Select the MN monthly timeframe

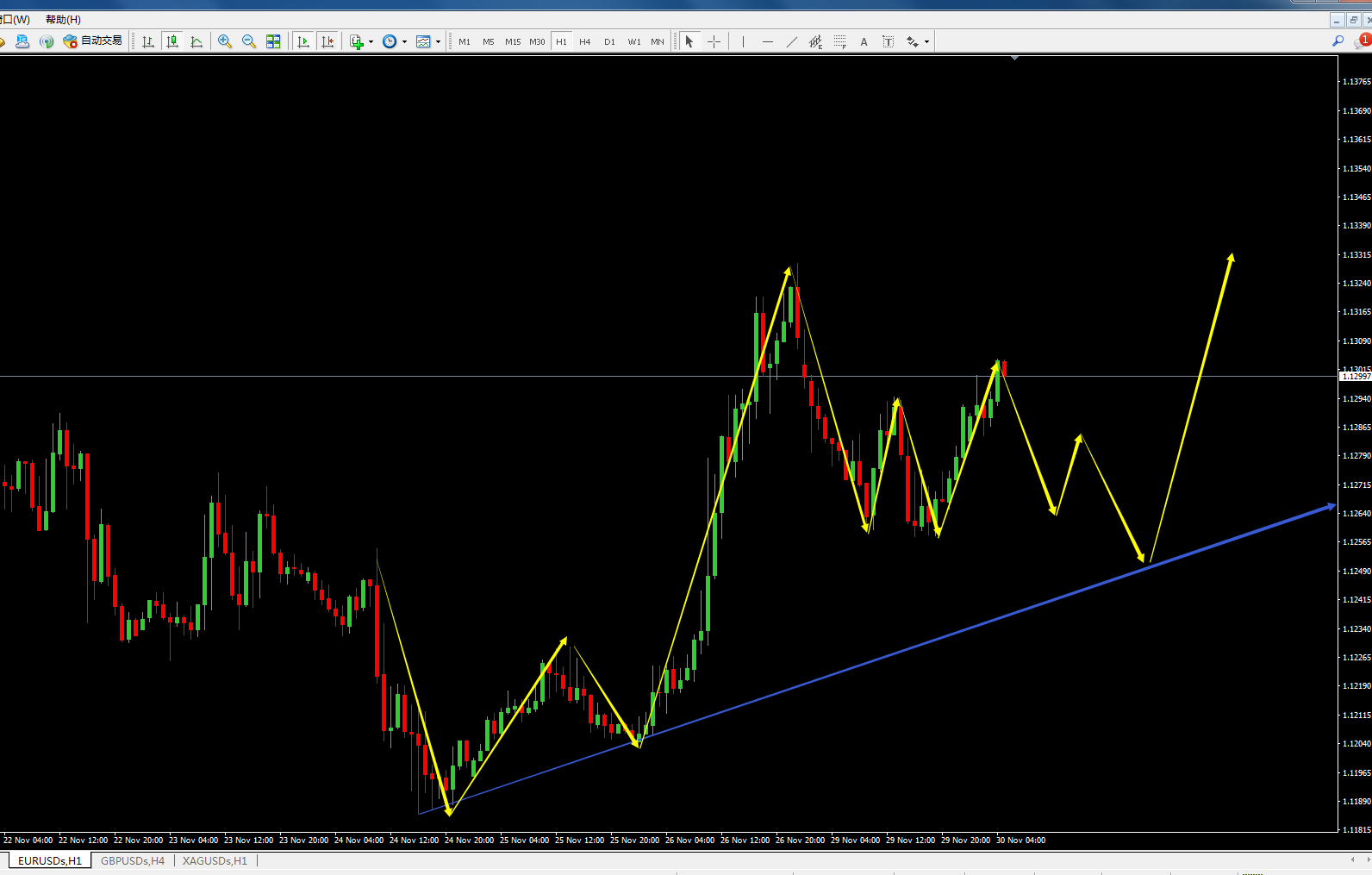click(x=658, y=41)
